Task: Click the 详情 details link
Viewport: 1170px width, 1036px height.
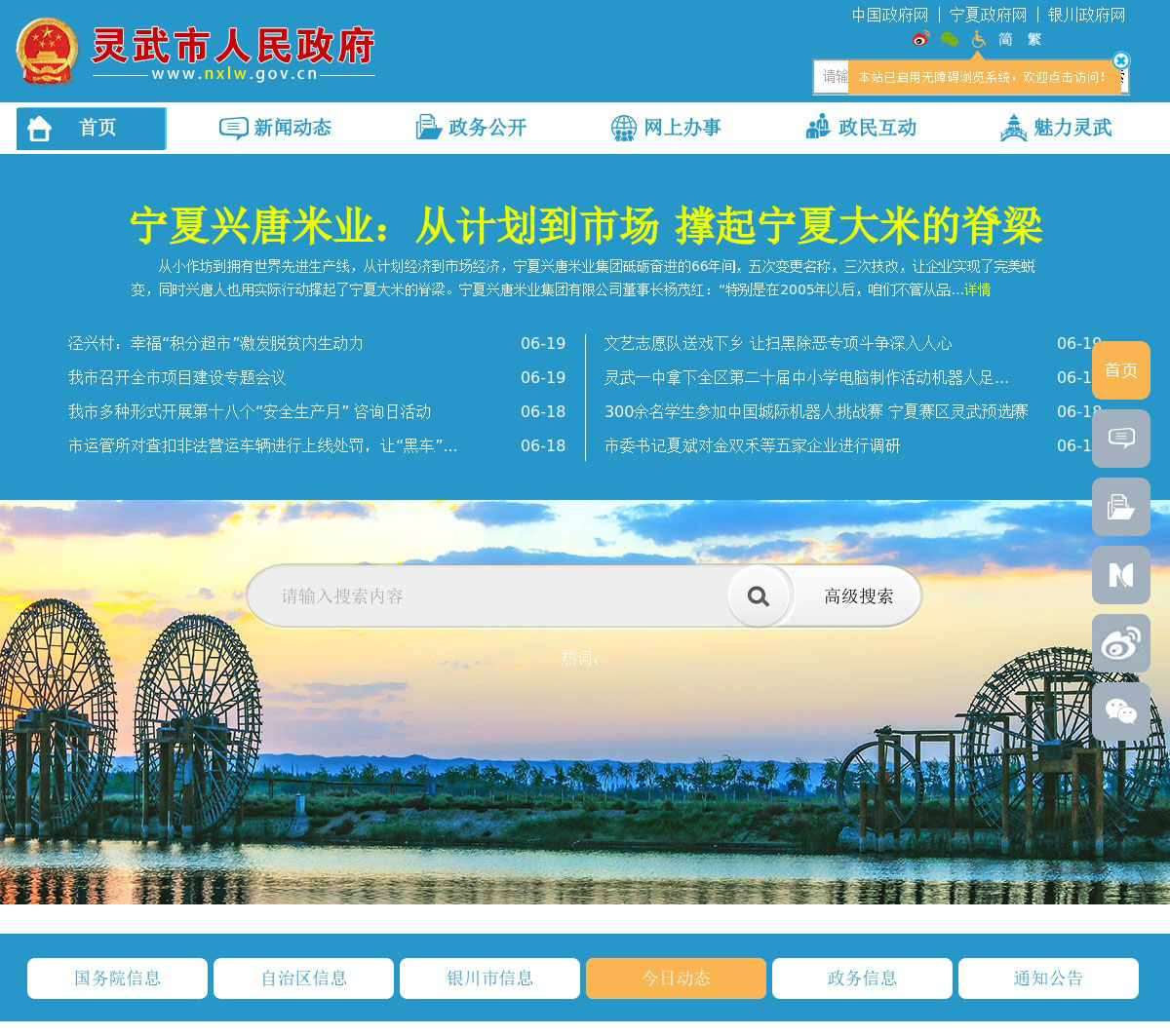Action: click(x=977, y=289)
